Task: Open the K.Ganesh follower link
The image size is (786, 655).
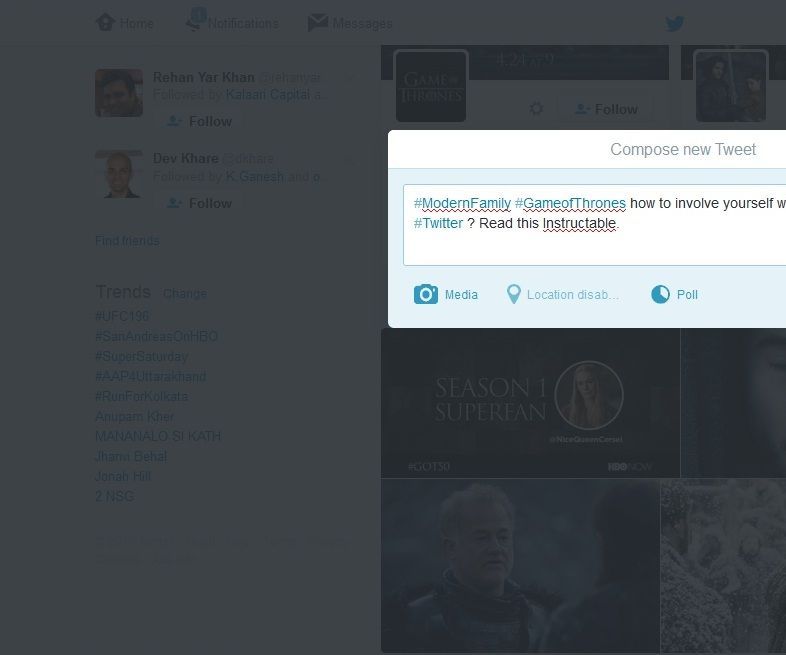Action: click(x=255, y=176)
